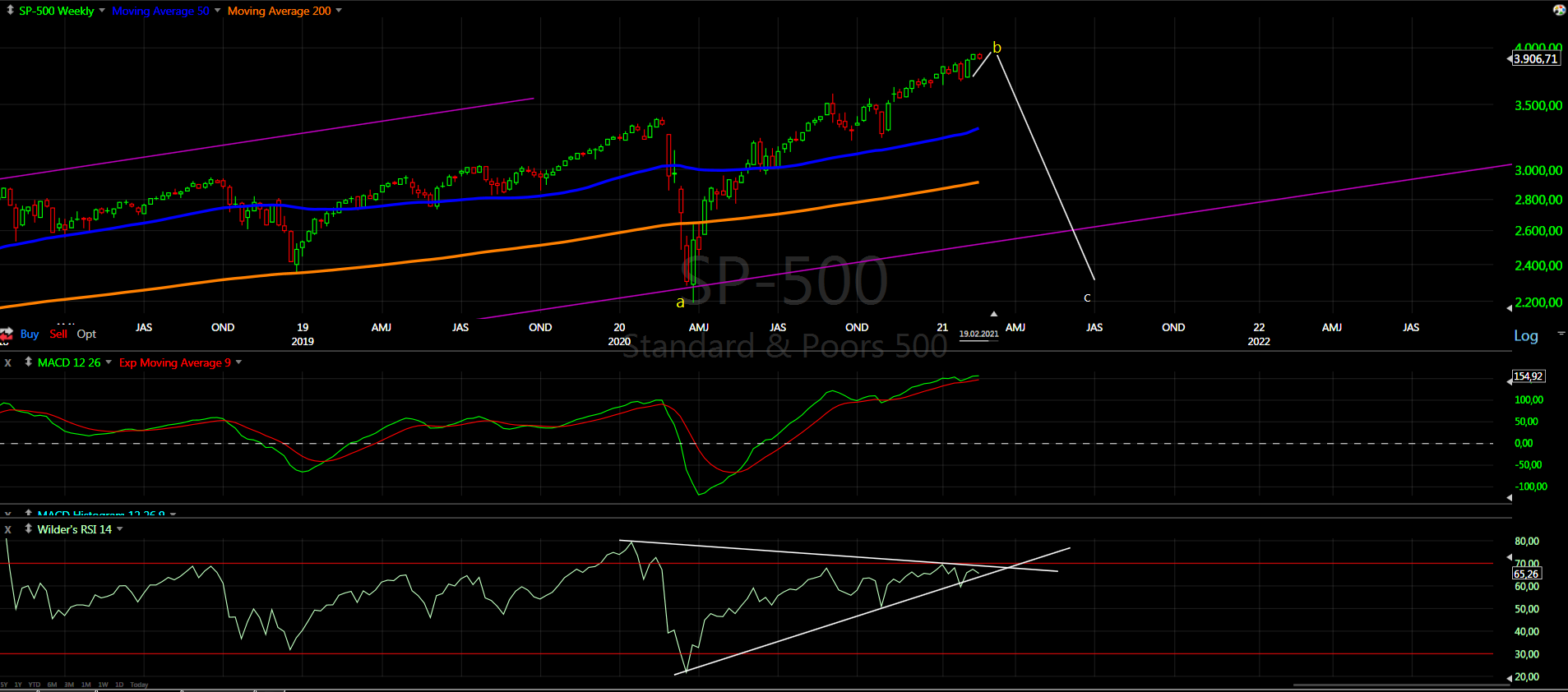Click the red and white trade arrows icon
Image resolution: width=1568 pixels, height=692 pixels.
click(7, 334)
